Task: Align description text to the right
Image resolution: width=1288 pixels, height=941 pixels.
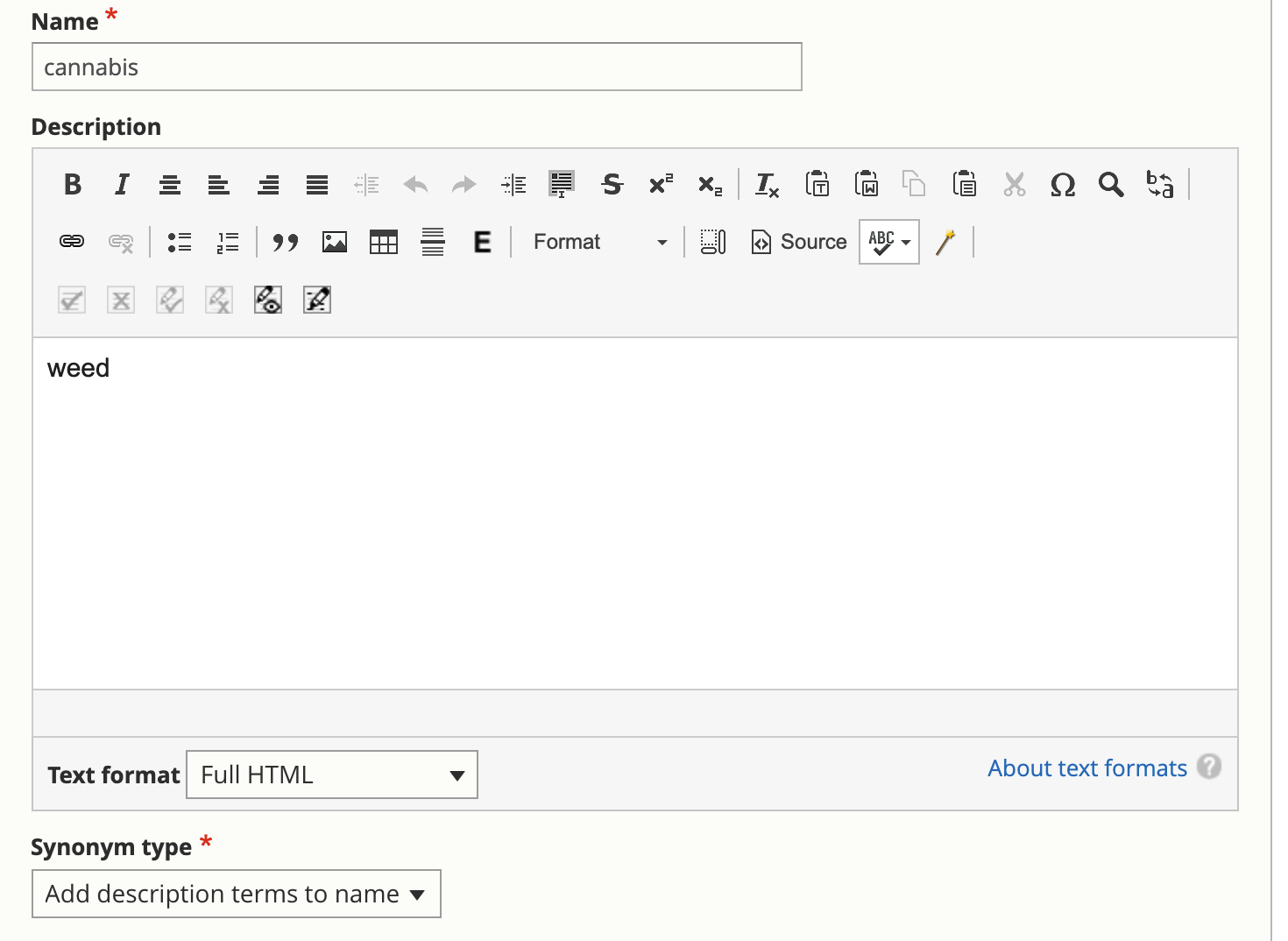Action: tap(268, 185)
